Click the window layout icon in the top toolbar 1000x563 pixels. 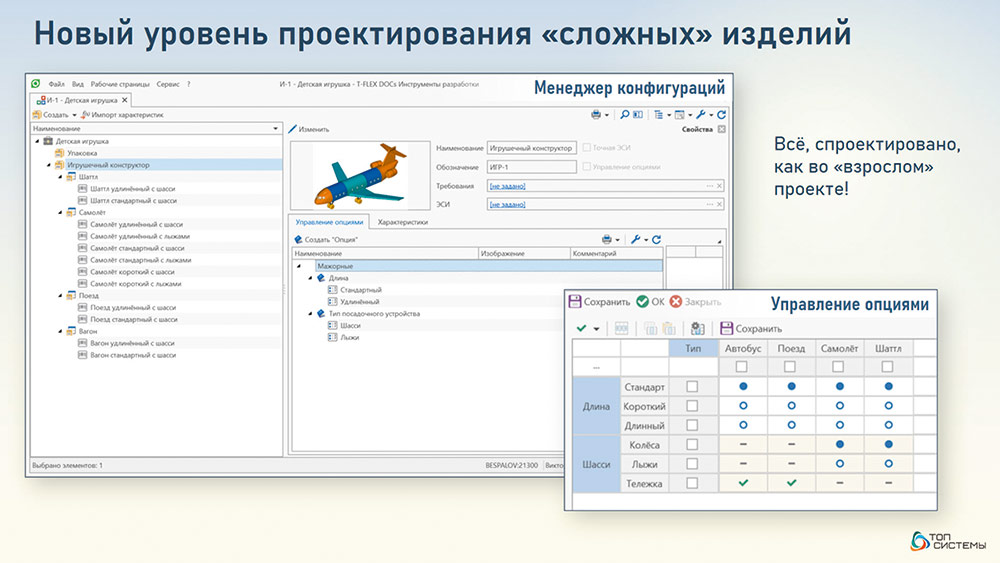[680, 115]
